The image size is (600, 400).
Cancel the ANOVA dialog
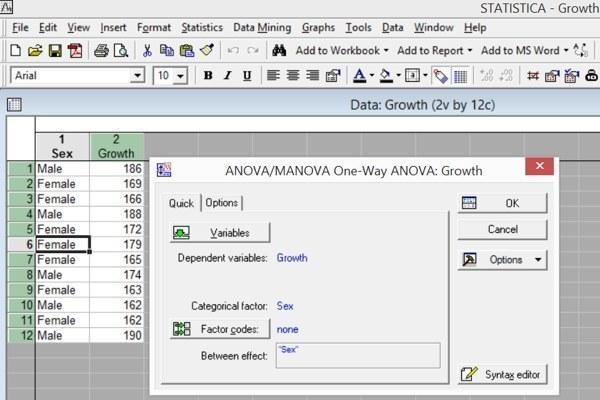click(x=502, y=230)
